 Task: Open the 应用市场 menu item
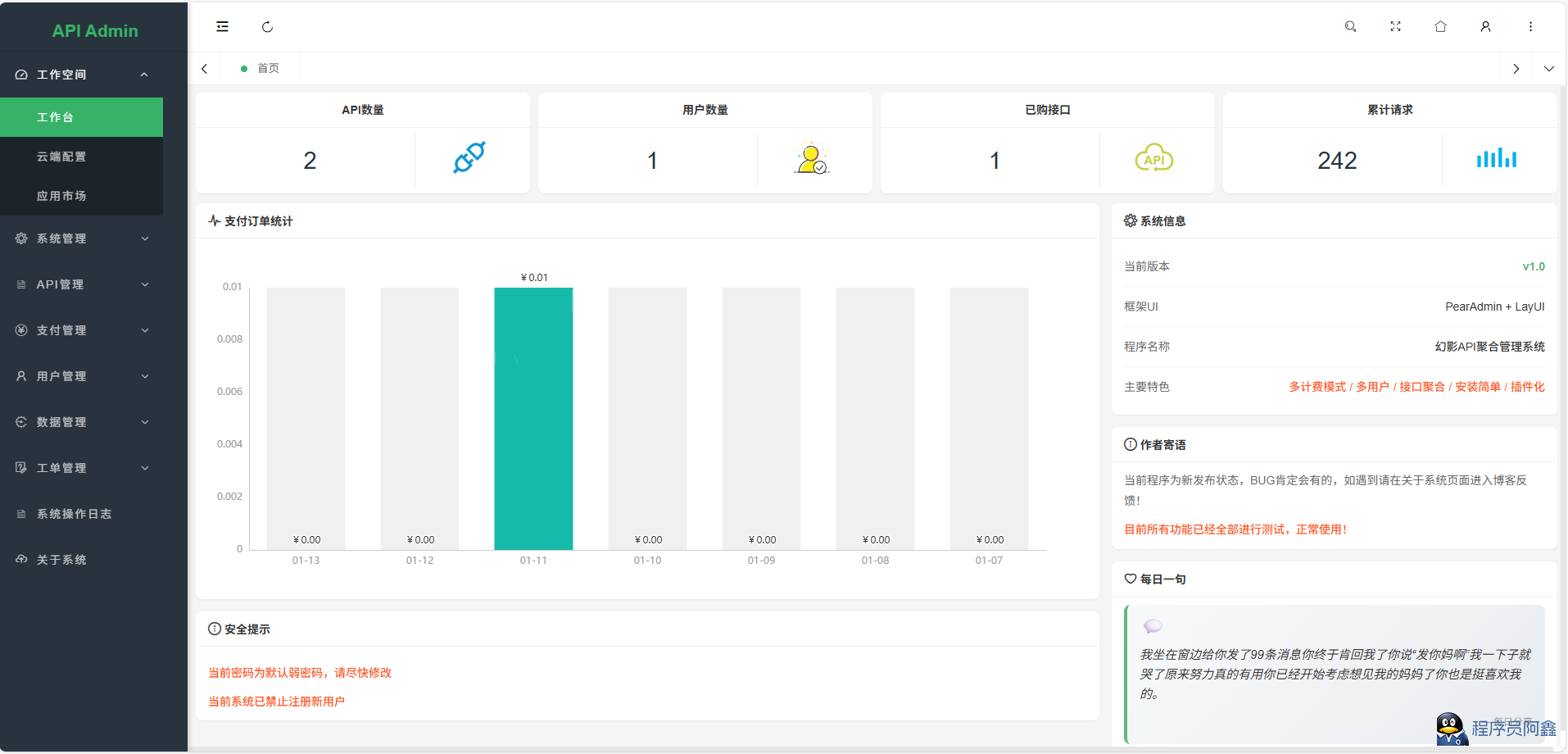click(61, 196)
